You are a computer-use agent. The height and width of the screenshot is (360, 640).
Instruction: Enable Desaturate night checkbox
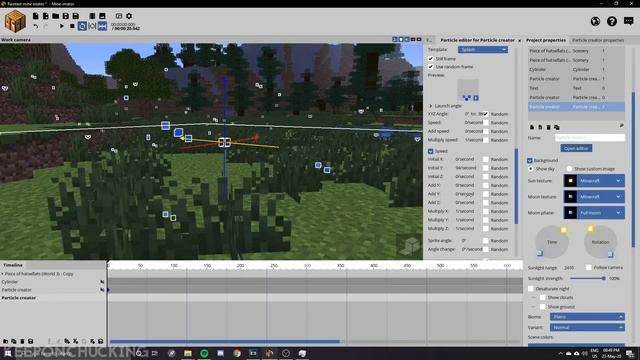531,289
